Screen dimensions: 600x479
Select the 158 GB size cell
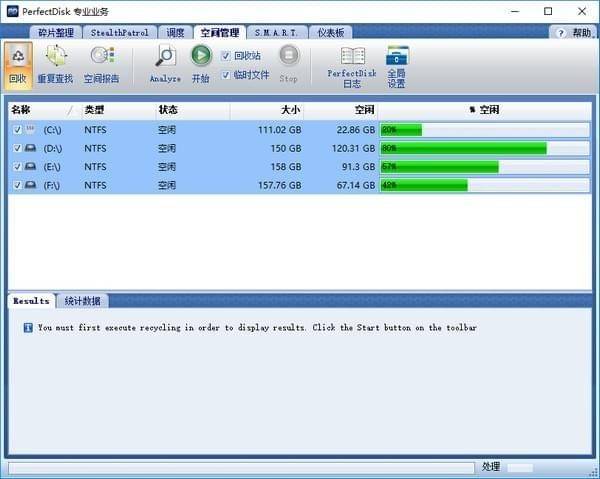[x=286, y=167]
